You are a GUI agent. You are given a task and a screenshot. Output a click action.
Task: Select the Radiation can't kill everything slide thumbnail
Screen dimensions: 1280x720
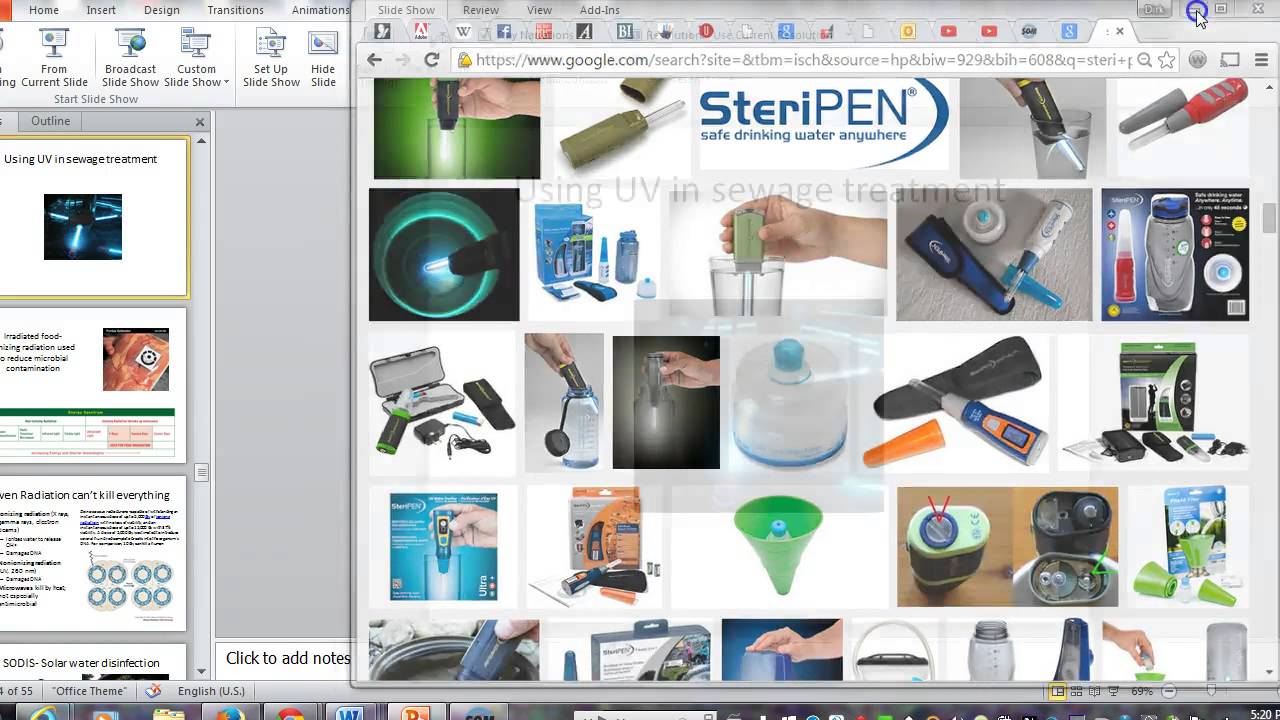[92, 553]
